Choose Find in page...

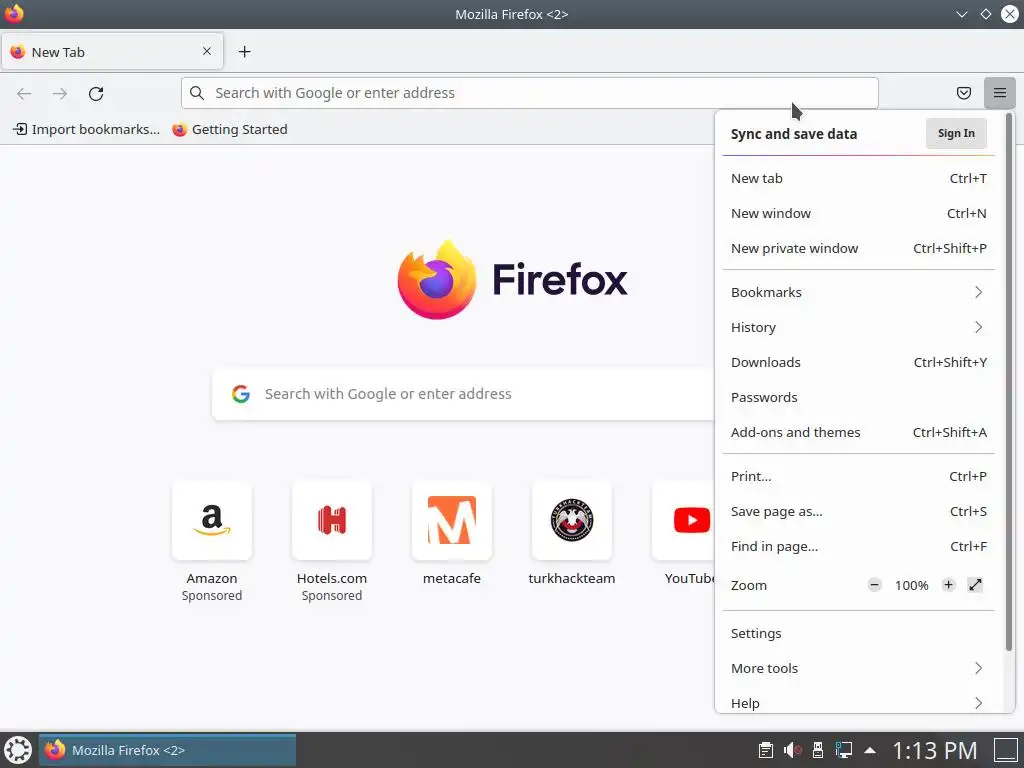[858, 547]
